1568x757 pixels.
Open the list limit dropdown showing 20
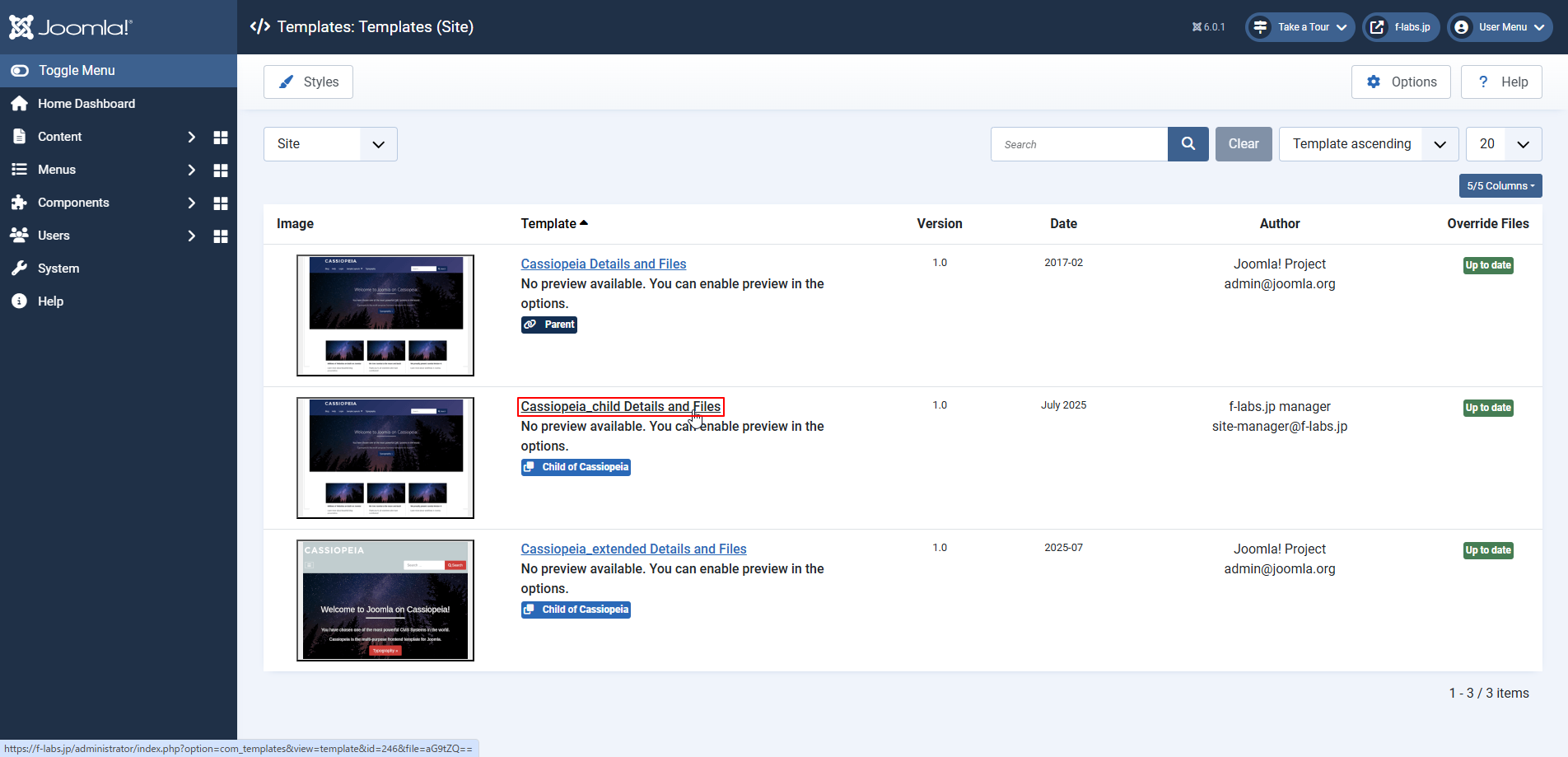(x=1503, y=144)
